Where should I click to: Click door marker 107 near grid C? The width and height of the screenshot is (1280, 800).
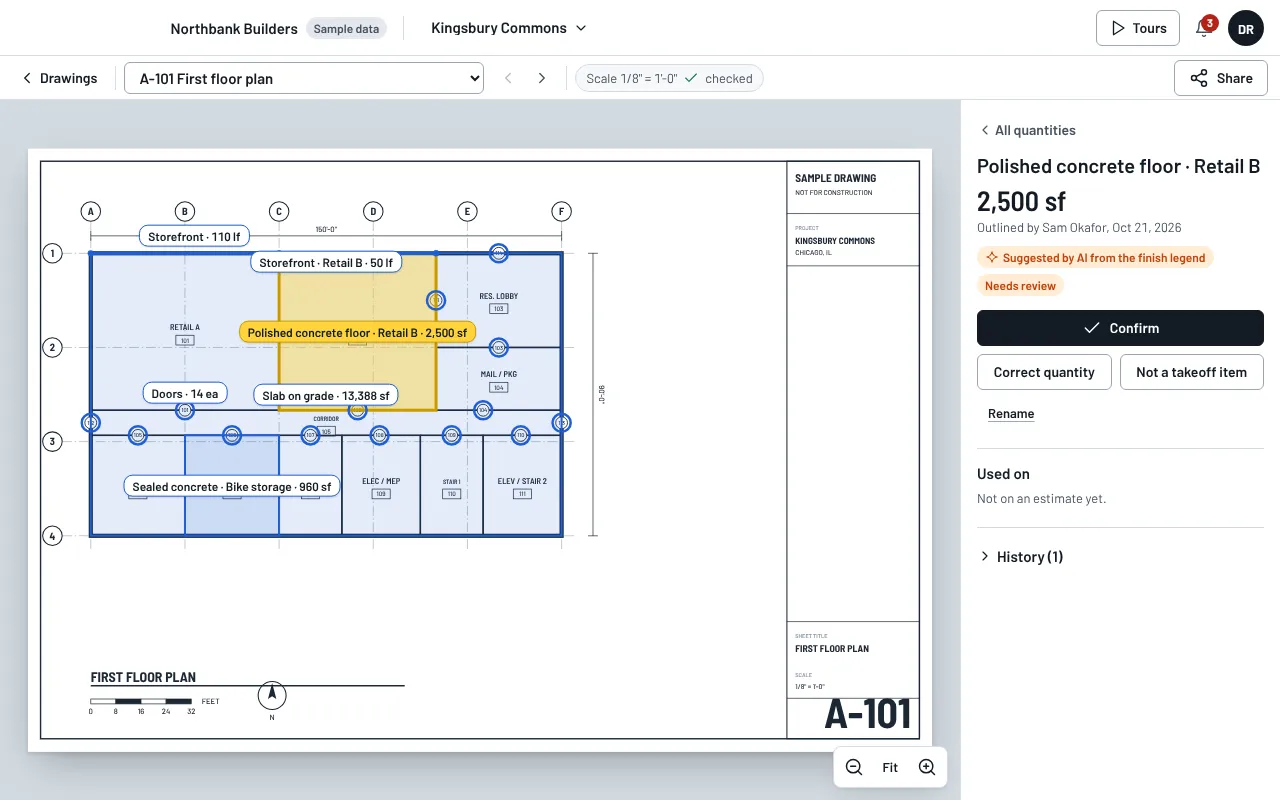coord(310,435)
